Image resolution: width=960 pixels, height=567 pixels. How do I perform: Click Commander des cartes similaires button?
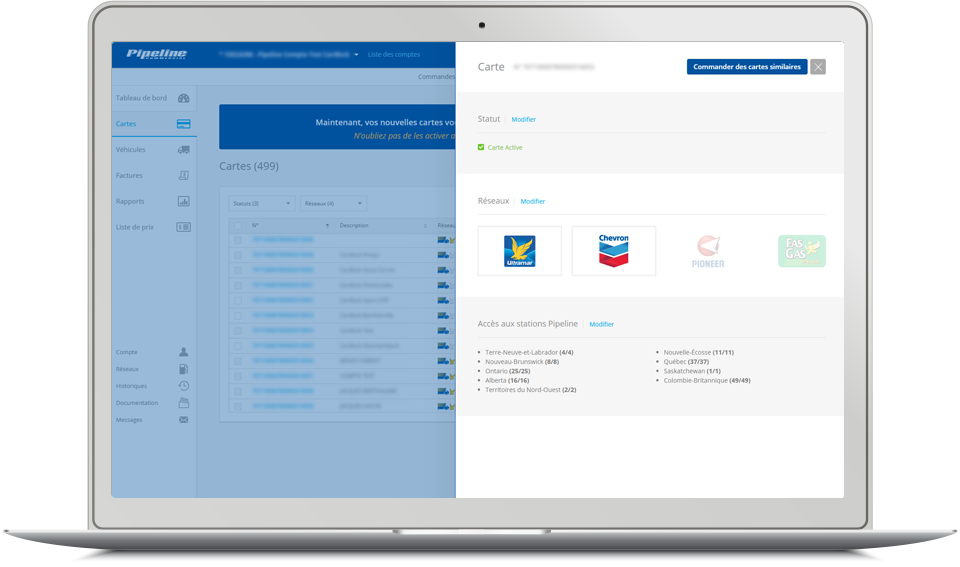click(x=747, y=67)
